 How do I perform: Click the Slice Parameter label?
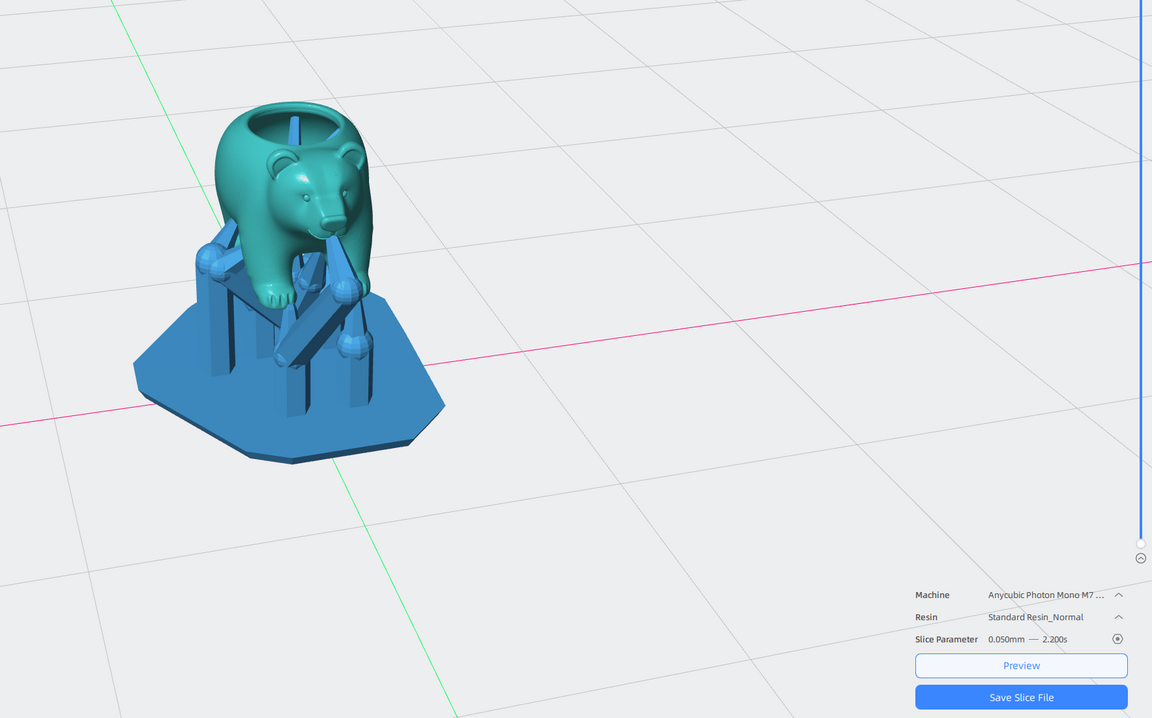[x=946, y=639]
